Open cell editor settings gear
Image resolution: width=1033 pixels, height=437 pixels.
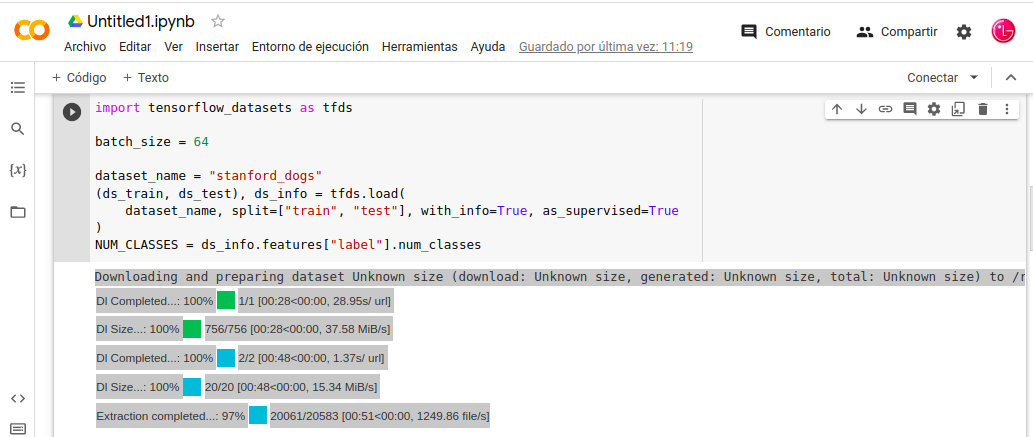[934, 109]
